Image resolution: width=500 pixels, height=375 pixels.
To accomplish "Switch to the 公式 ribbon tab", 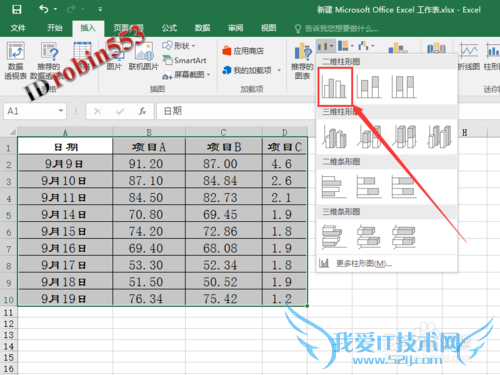I will [x=169, y=28].
